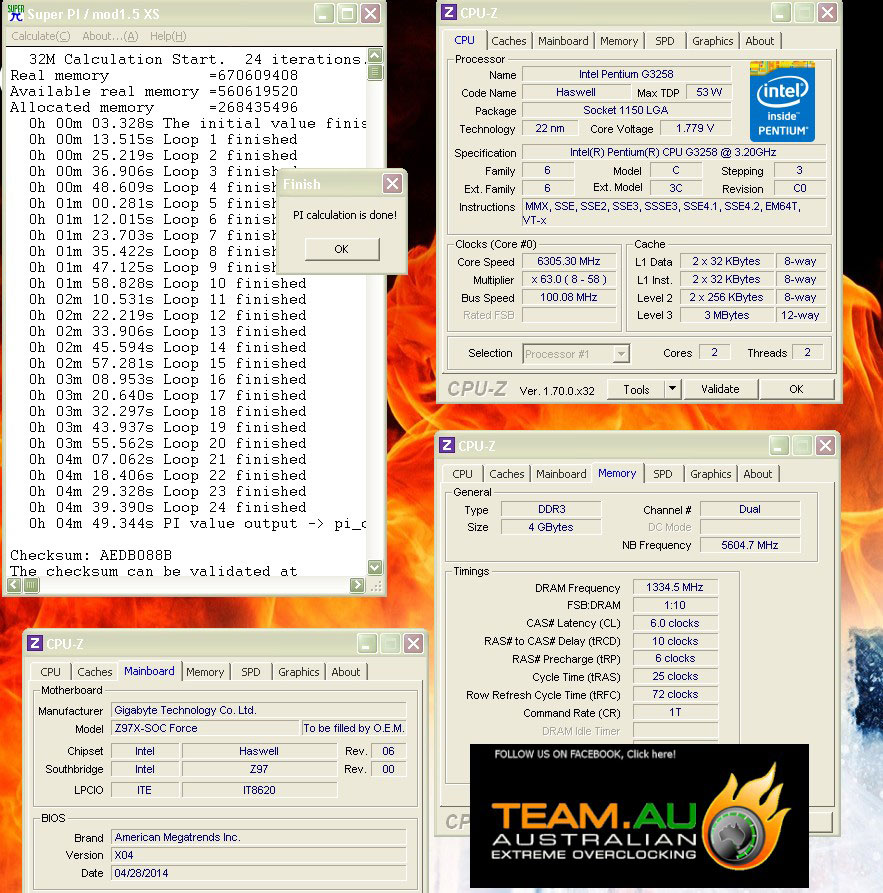Screen dimensions: 883x893
Task: Select Graphics tab in CPU-Z Memory window
Action: pos(710,474)
